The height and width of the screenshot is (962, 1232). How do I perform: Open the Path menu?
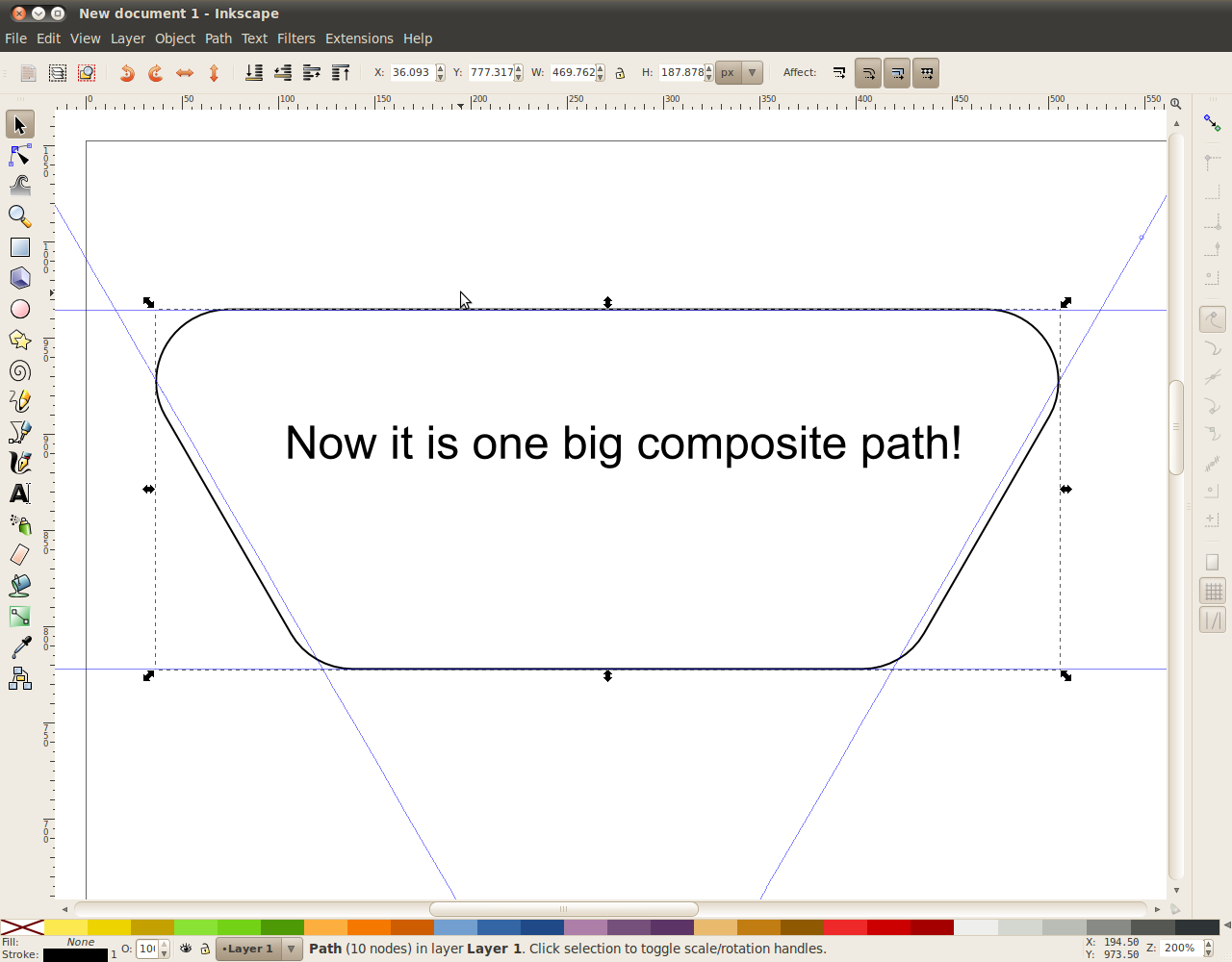point(218,38)
